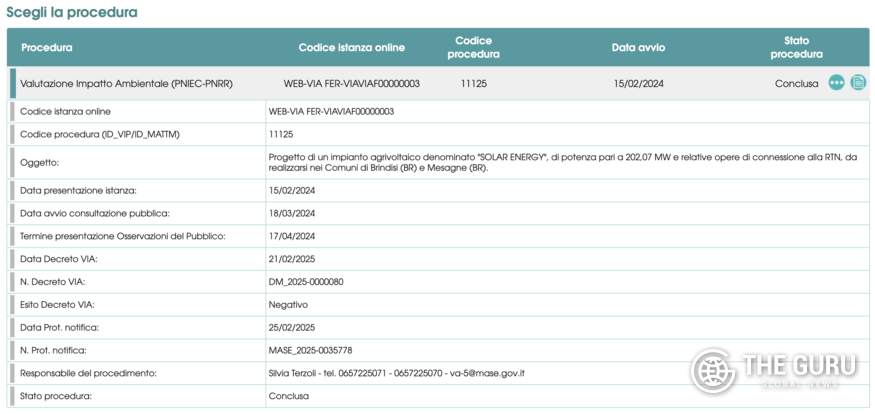Click the Scegli la procedura heading
Viewport: 875px width, 414px height.
coord(72,12)
